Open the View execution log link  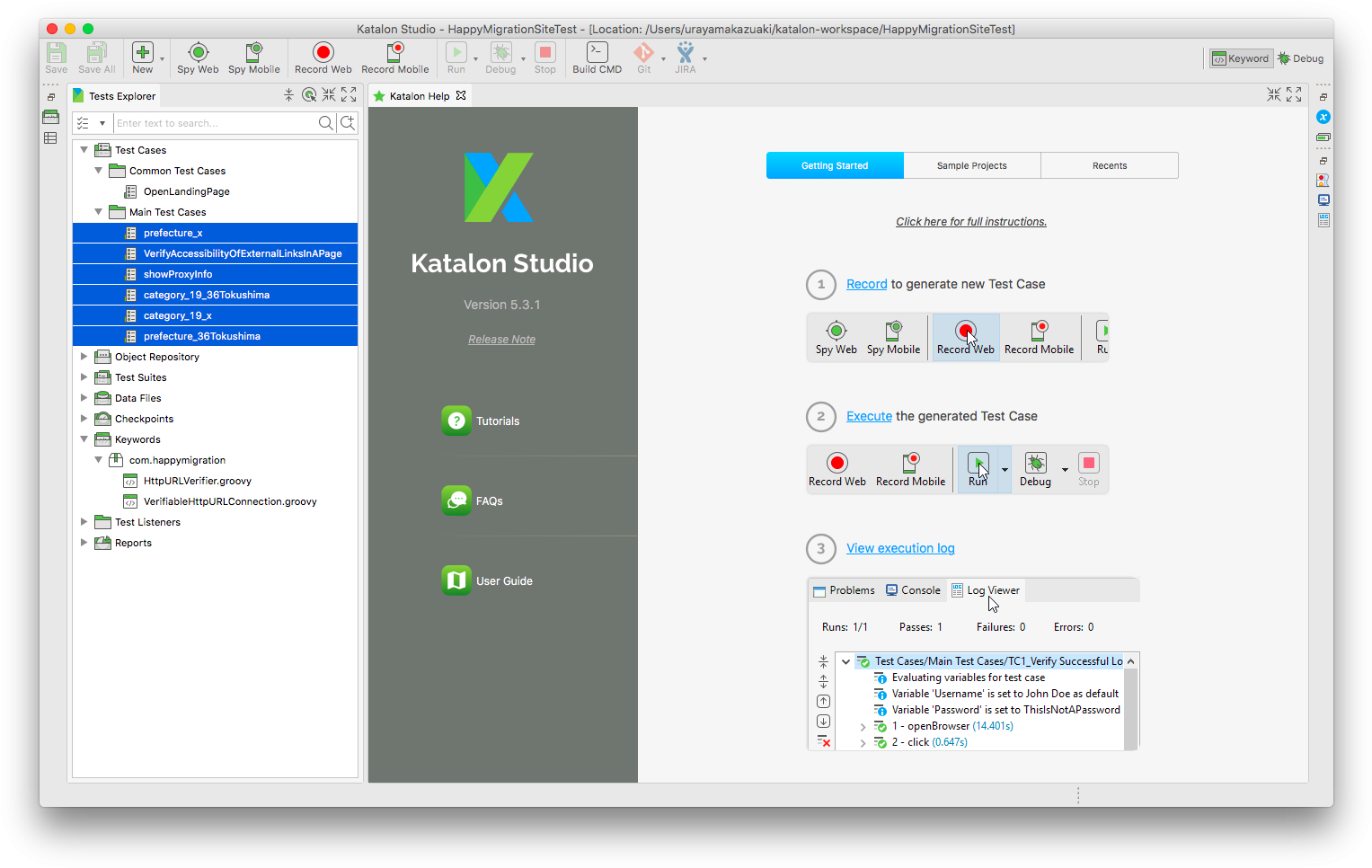point(900,548)
